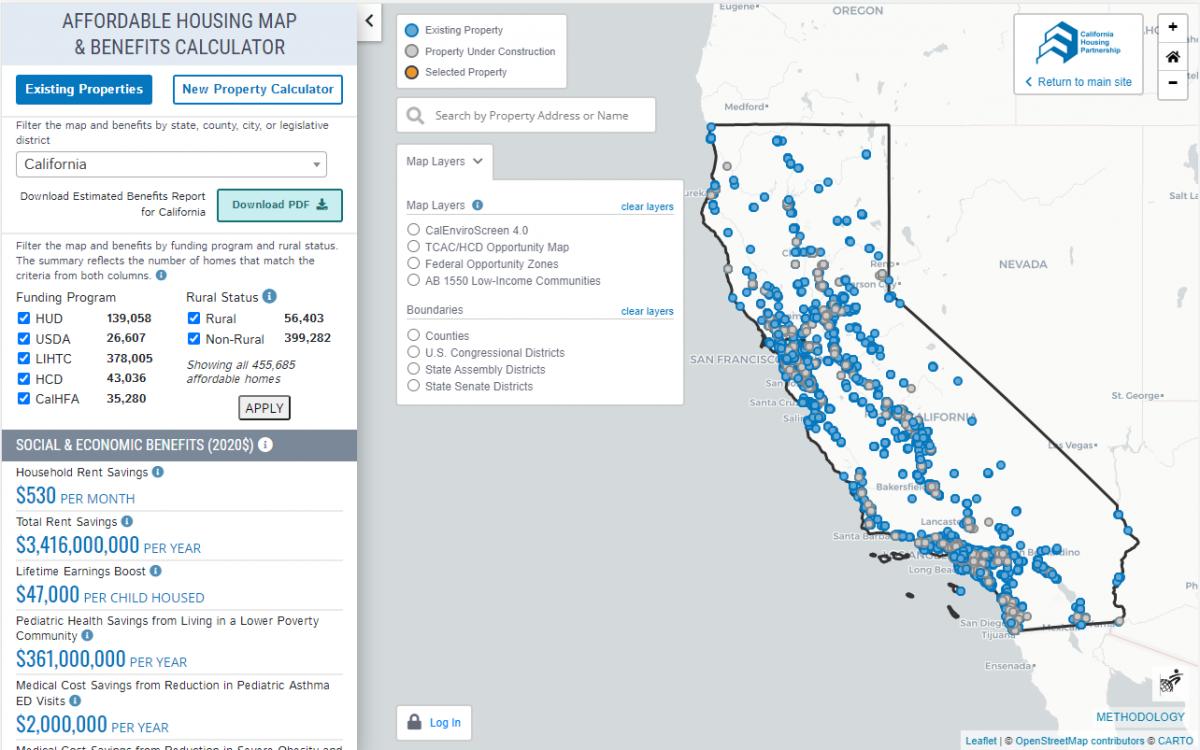Switch to New Property Calculator tab
1200x750 pixels.
(258, 89)
